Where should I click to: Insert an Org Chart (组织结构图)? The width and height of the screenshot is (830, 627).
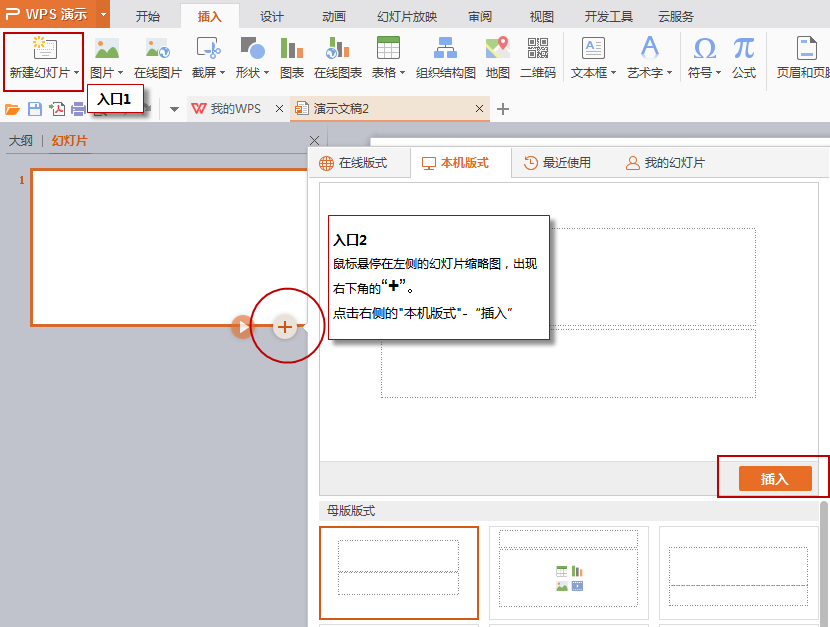point(446,58)
